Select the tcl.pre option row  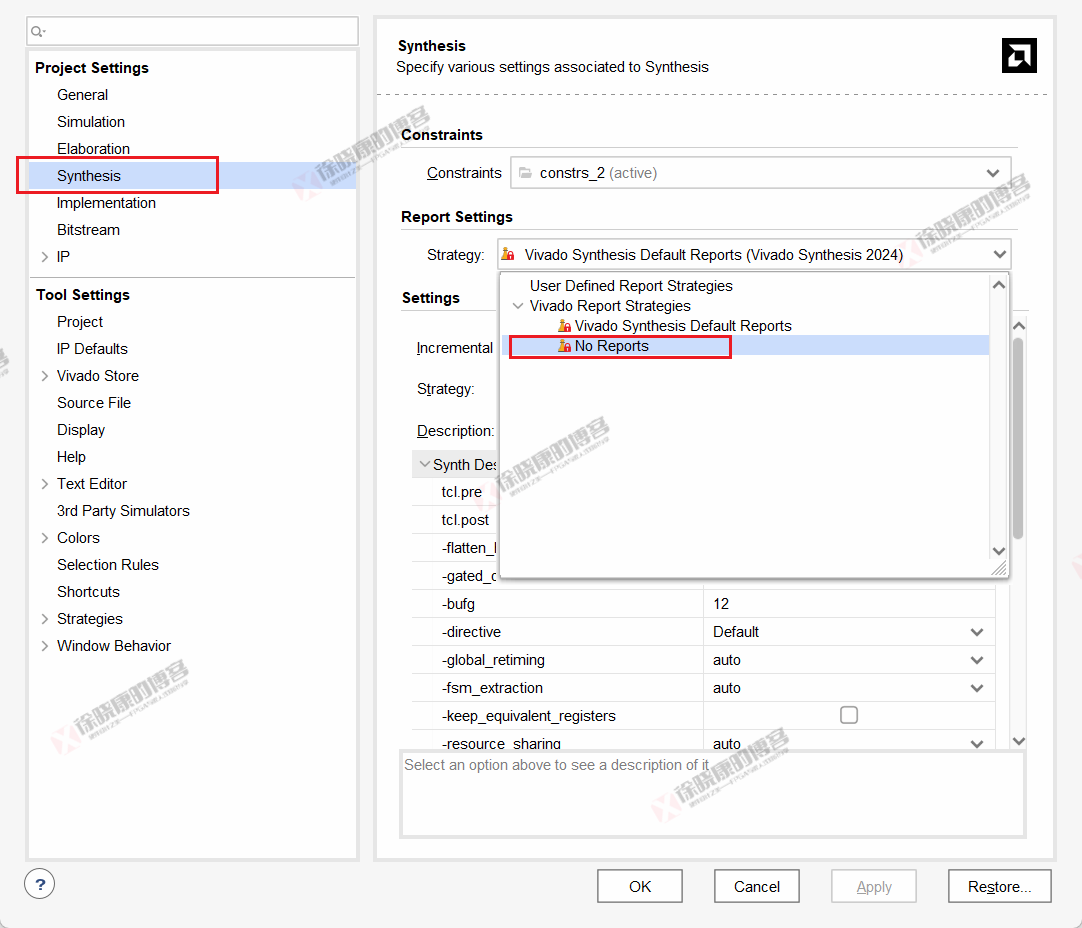455,492
